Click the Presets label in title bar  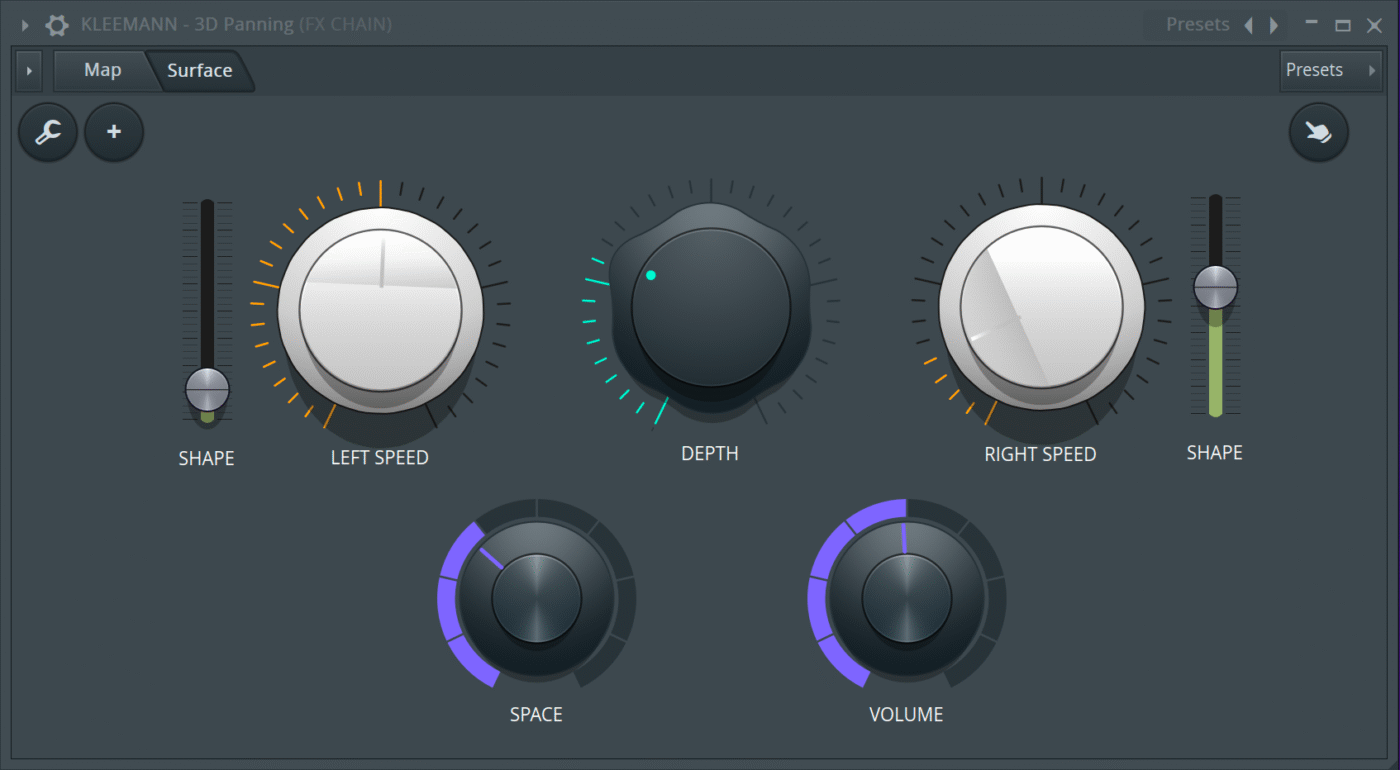click(1197, 25)
